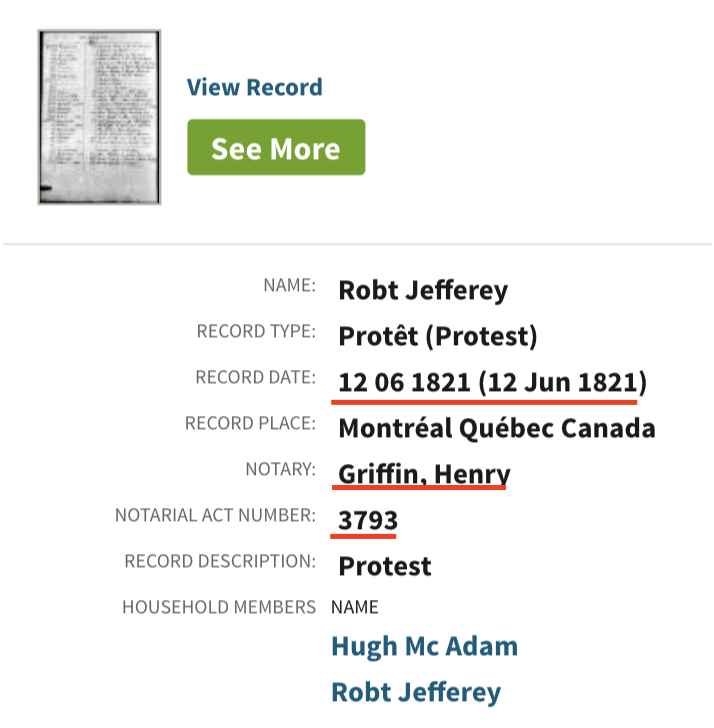Open the document image thumbnail
714x728 pixels.
[99, 117]
